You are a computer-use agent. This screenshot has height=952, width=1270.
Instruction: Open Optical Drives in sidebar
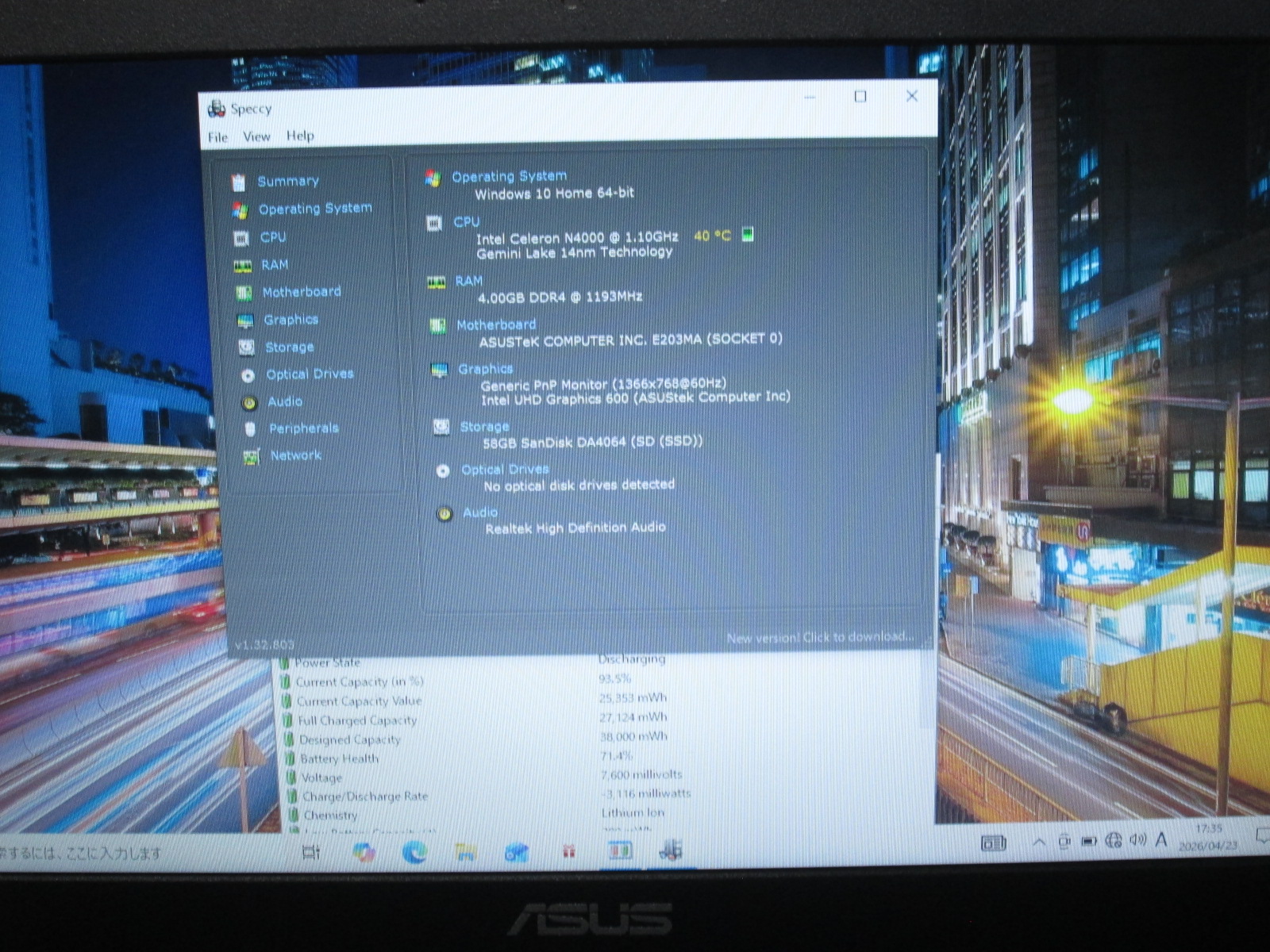310,374
